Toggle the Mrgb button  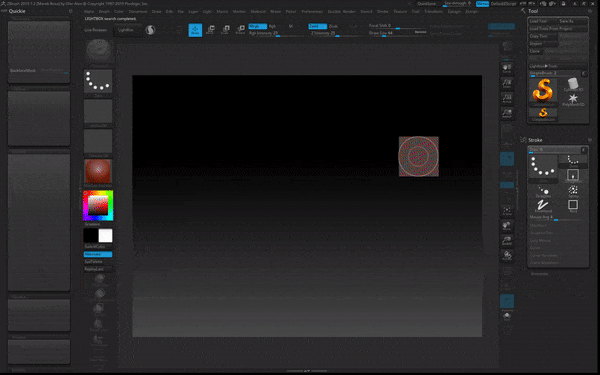258,26
